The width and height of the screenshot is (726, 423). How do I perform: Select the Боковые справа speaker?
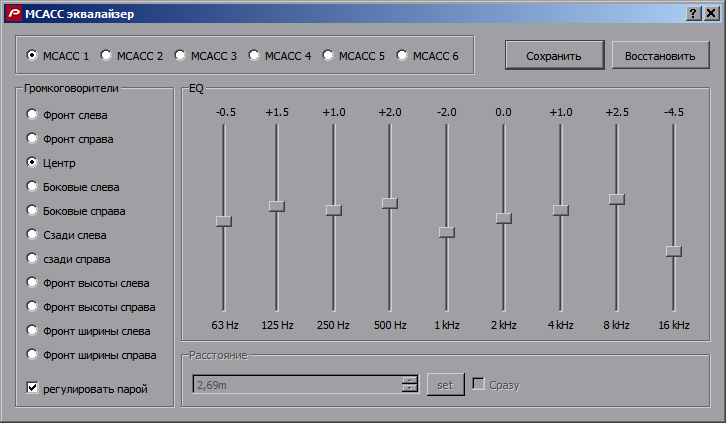click(76, 211)
